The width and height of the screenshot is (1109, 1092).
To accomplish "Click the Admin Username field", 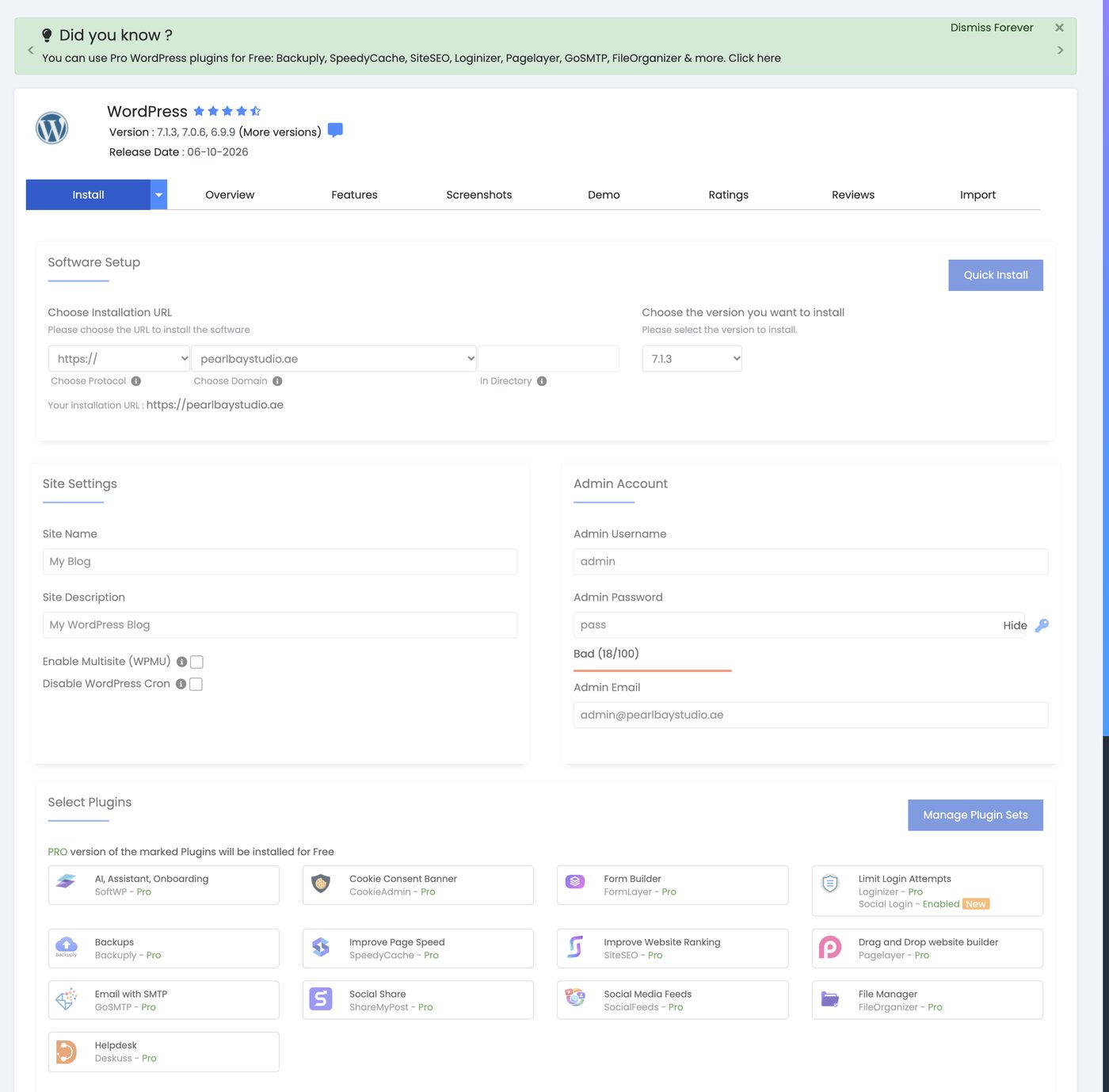I will click(810, 561).
